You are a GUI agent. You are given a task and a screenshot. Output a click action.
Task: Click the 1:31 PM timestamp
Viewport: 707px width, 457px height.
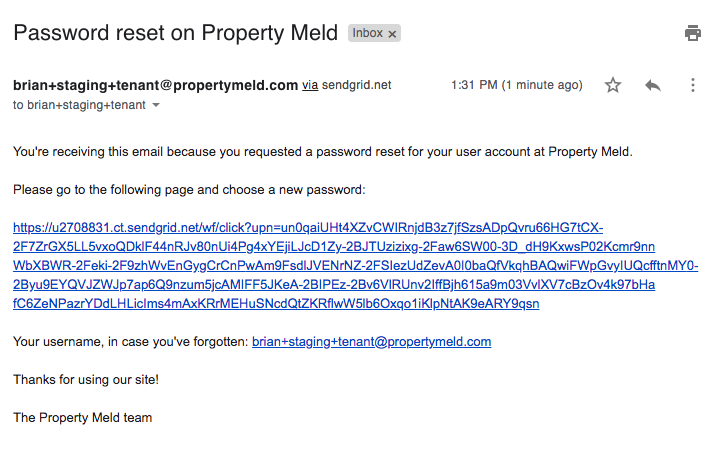[516, 86]
